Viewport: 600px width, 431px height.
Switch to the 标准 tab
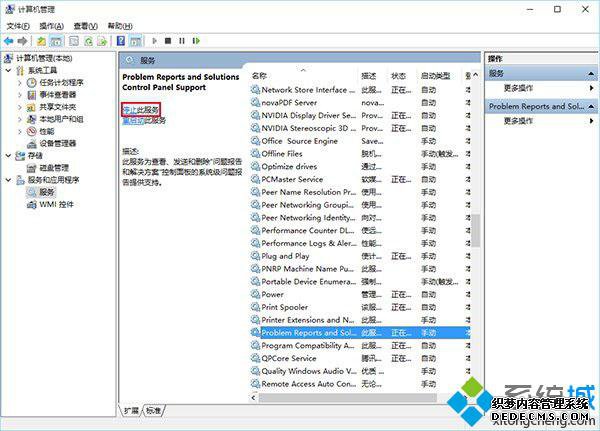coord(154,411)
